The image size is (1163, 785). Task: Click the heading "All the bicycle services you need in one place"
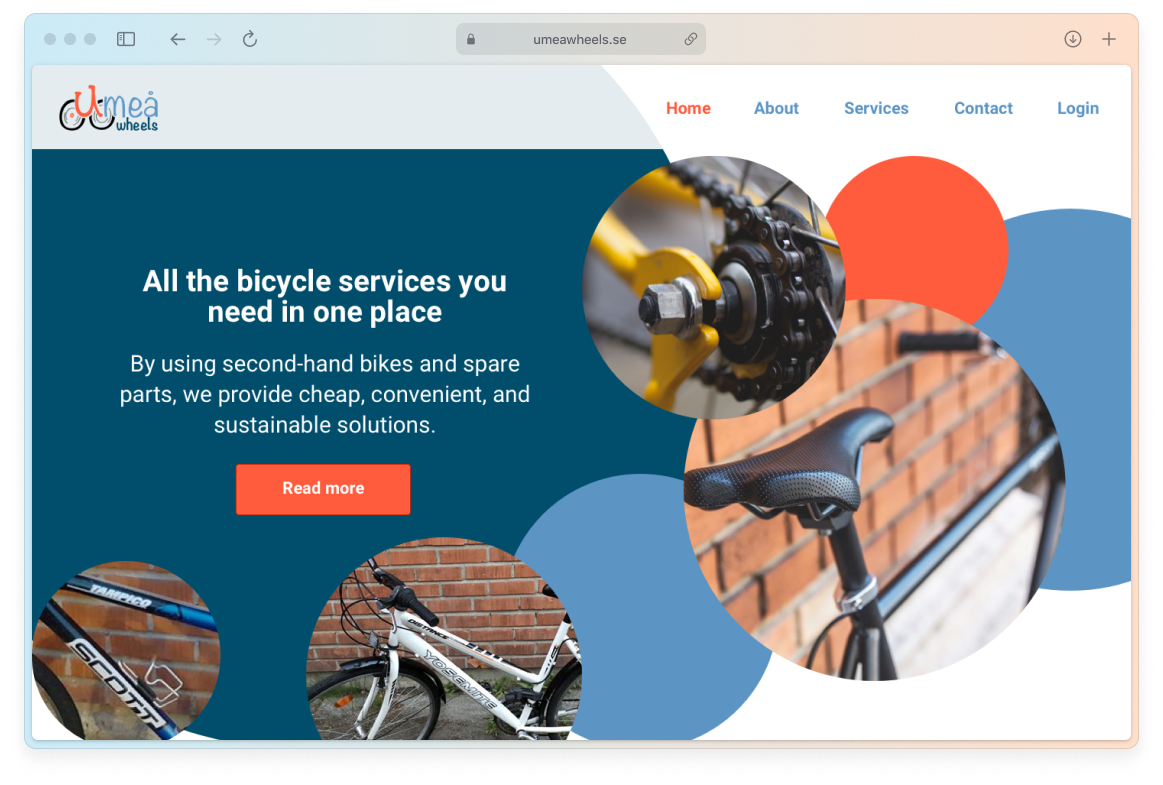pos(325,297)
